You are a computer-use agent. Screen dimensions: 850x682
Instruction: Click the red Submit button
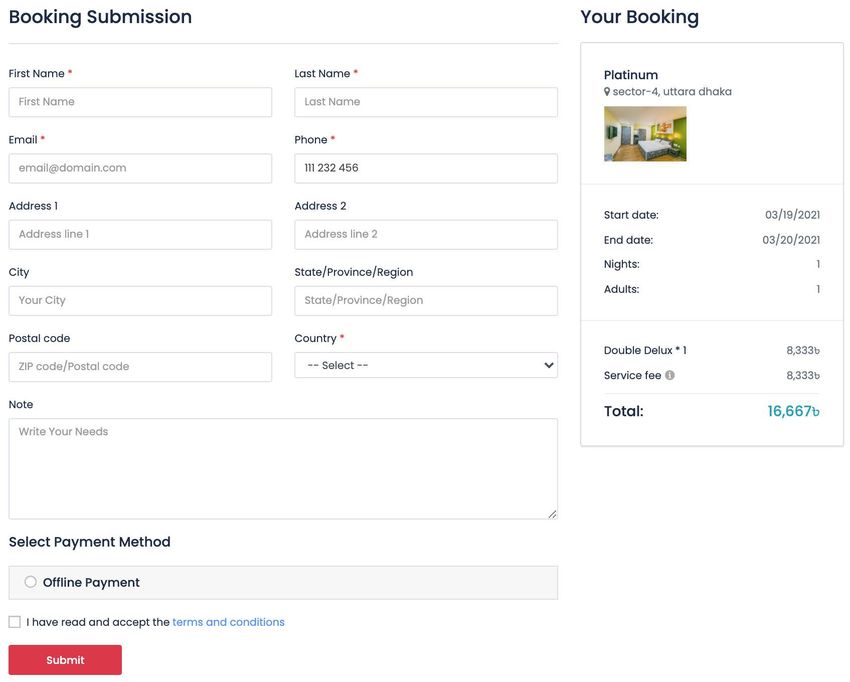pyautogui.click(x=65, y=660)
